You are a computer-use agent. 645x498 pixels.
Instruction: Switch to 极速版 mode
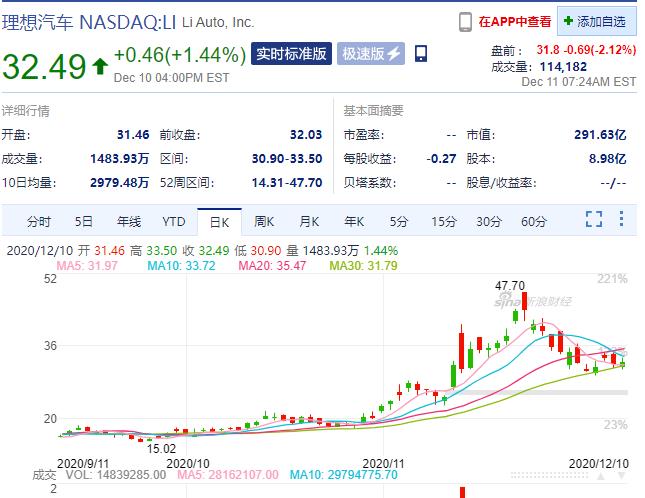click(371, 53)
